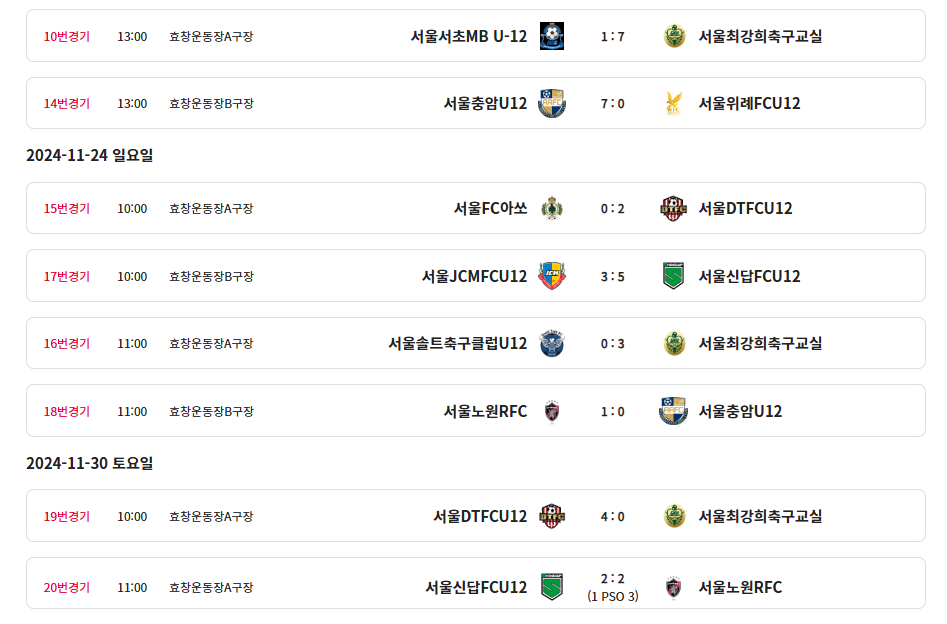Viewport: 947px width, 624px height.
Task: Click the 서울서초MB U-12 team logo
Action: (x=551, y=36)
